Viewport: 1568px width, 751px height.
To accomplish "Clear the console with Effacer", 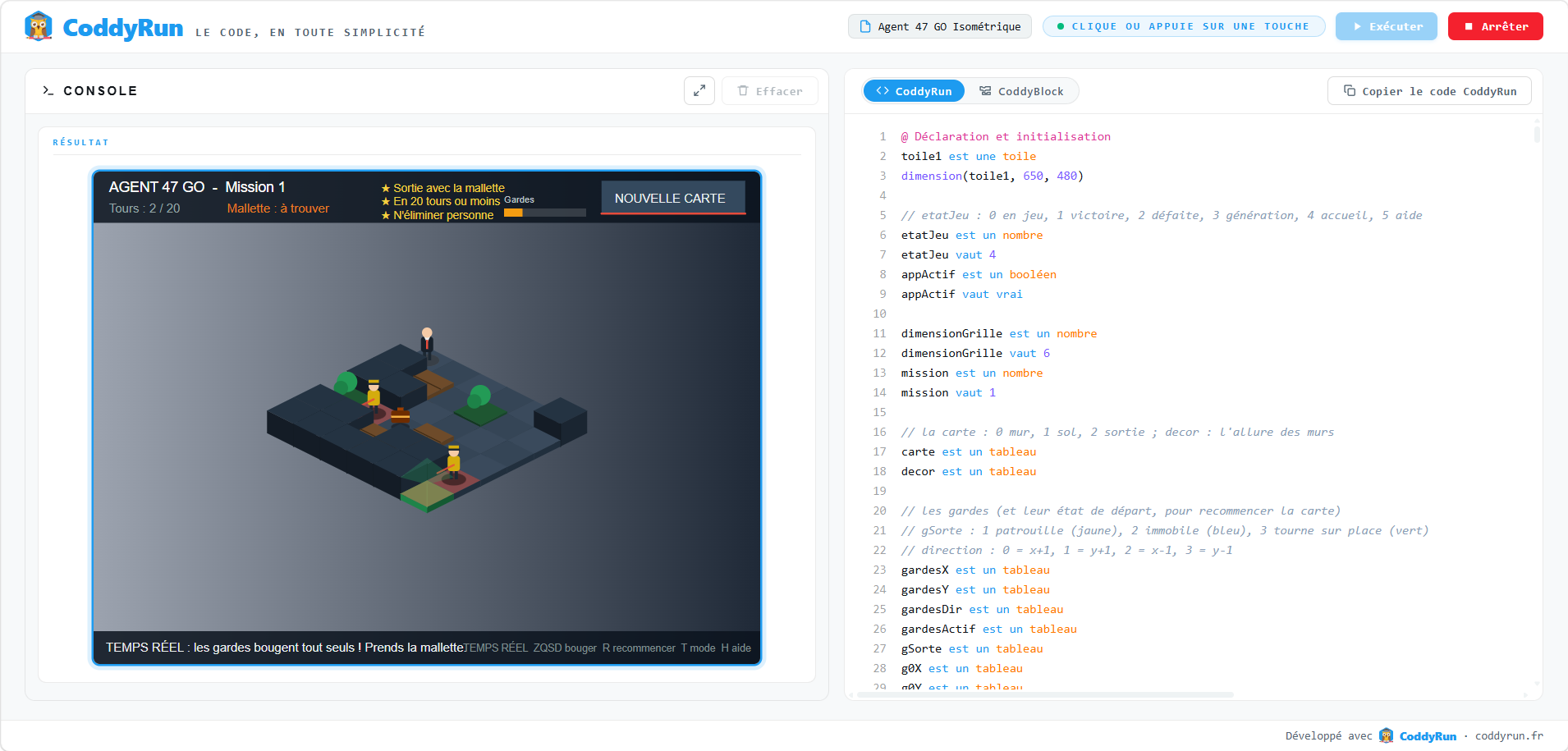I will coord(770,91).
